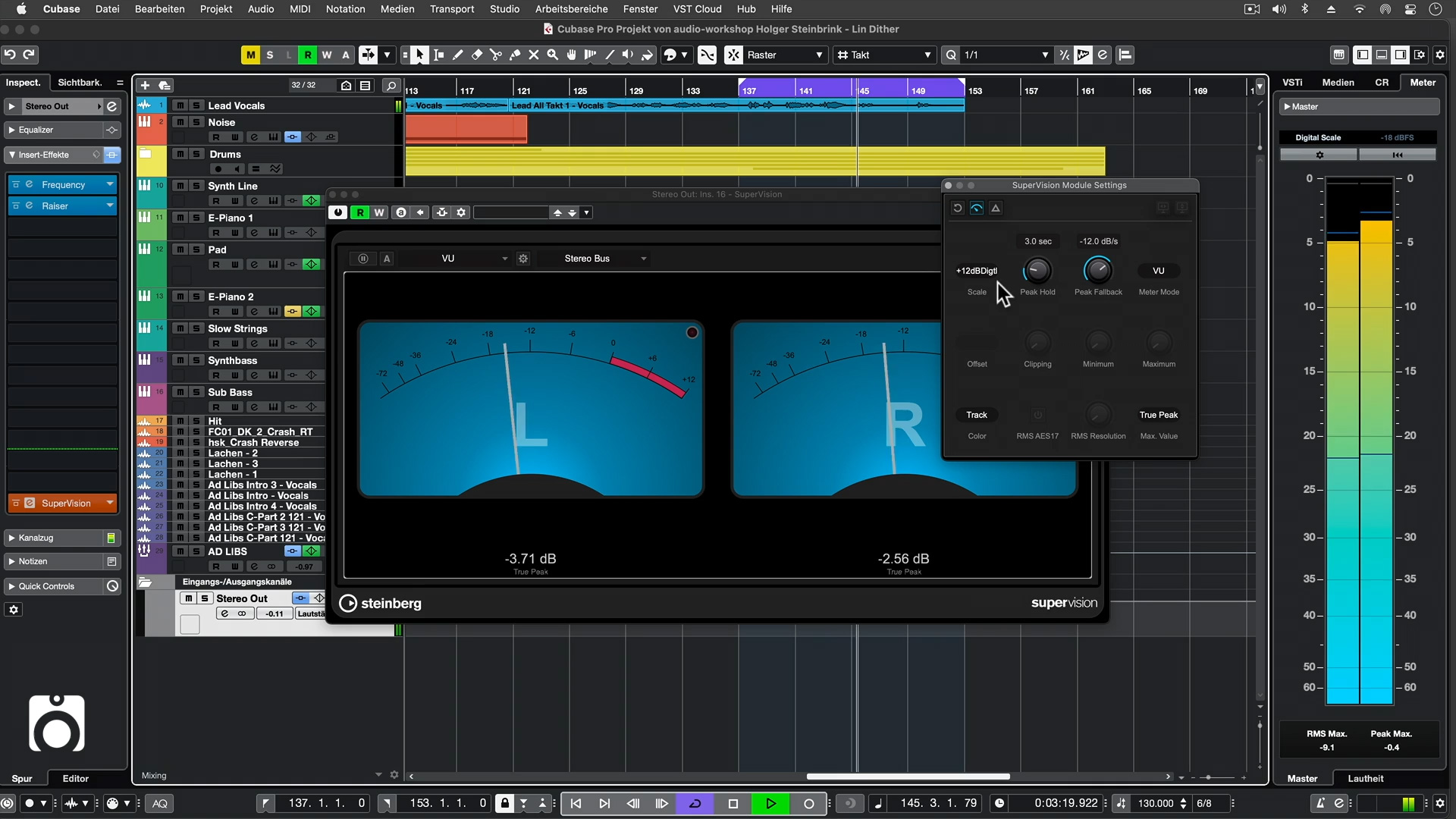Image resolution: width=1456 pixels, height=819 pixels.
Task: Open the 1/1 quantize preset dropdown
Action: pos(1006,55)
